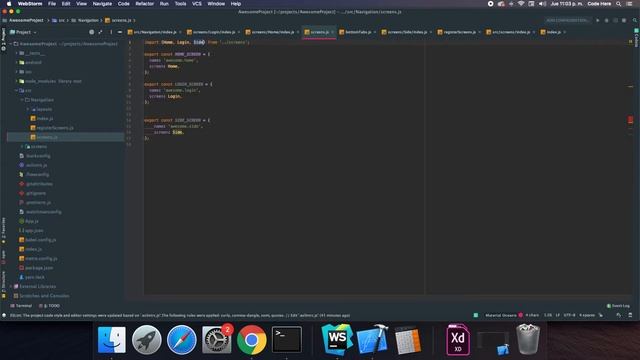Select babel.config.js in the project tree
Screen dimensions: 640x360
click(38, 240)
